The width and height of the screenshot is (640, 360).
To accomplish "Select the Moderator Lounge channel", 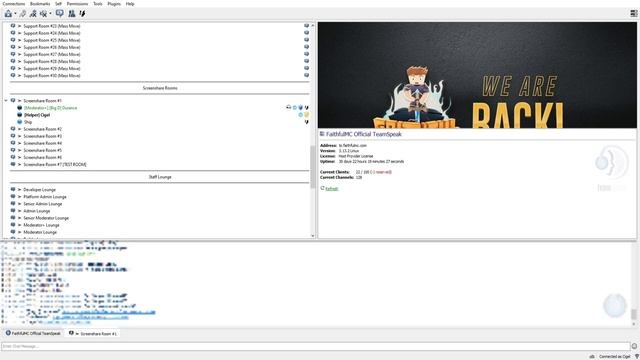I will click(40, 232).
